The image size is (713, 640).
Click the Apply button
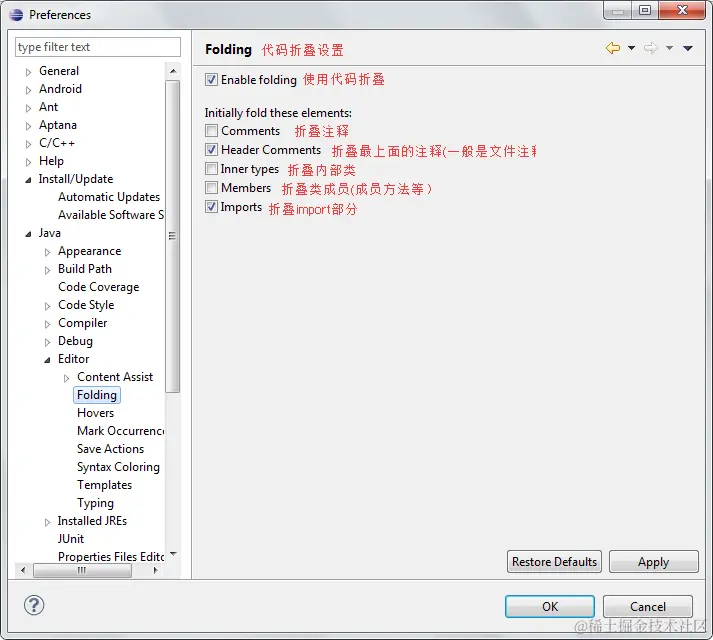click(x=653, y=562)
